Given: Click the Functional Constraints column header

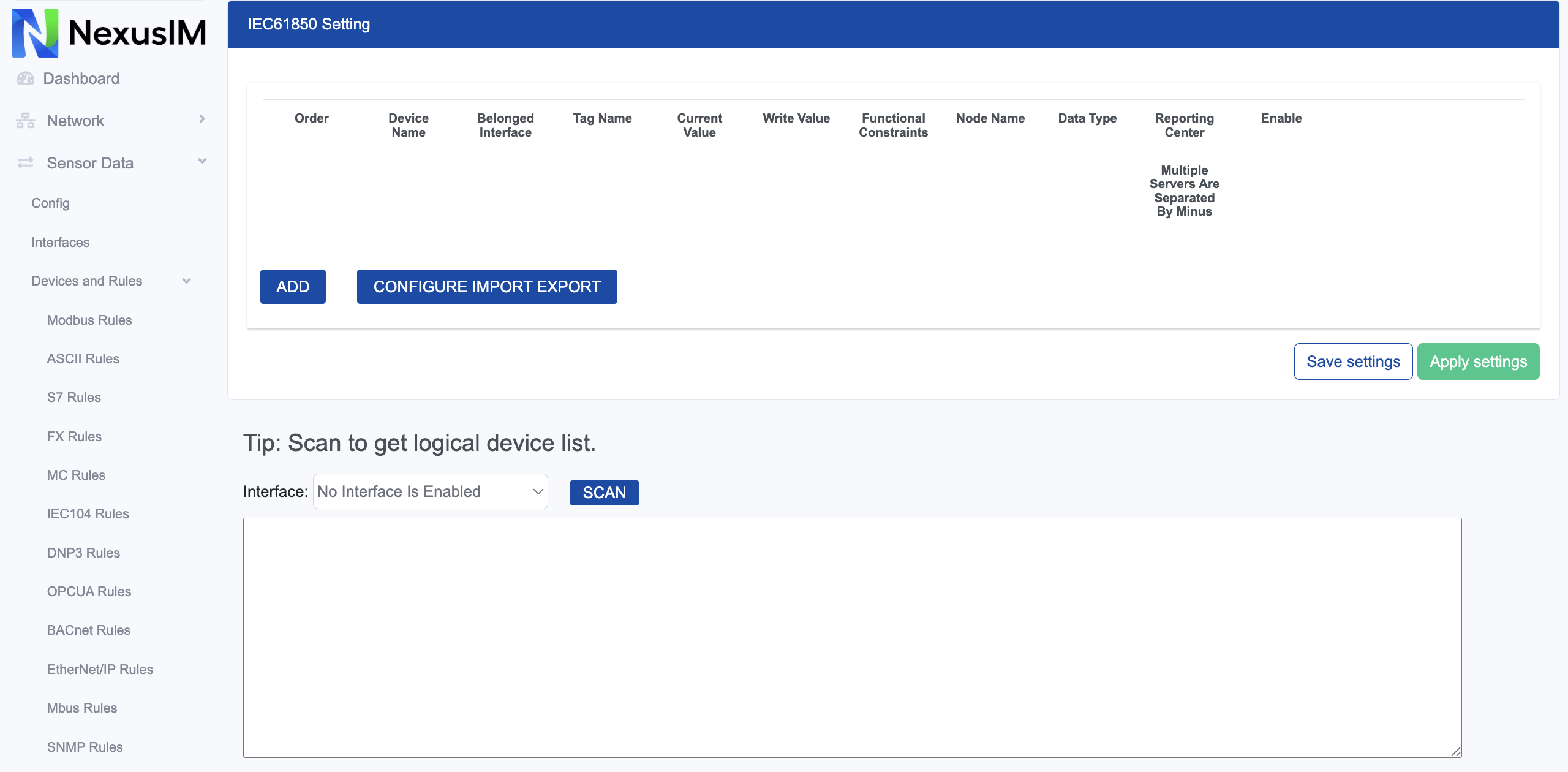Looking at the screenshot, I should 893,125.
